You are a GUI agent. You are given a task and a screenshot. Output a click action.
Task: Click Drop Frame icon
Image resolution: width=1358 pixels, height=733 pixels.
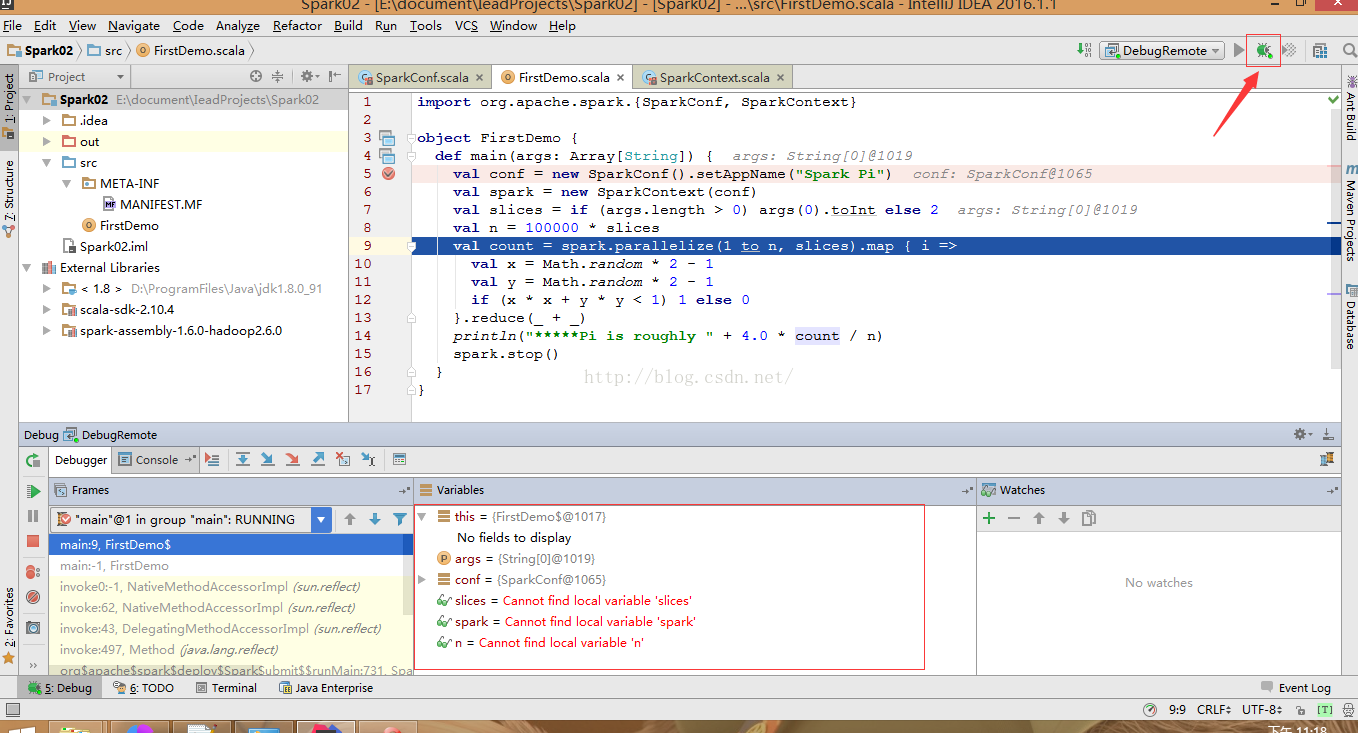tap(343, 459)
